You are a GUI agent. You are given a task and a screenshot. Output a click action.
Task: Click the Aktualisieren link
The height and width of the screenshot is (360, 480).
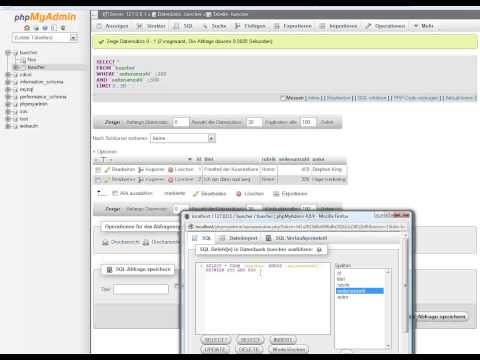coord(459,98)
